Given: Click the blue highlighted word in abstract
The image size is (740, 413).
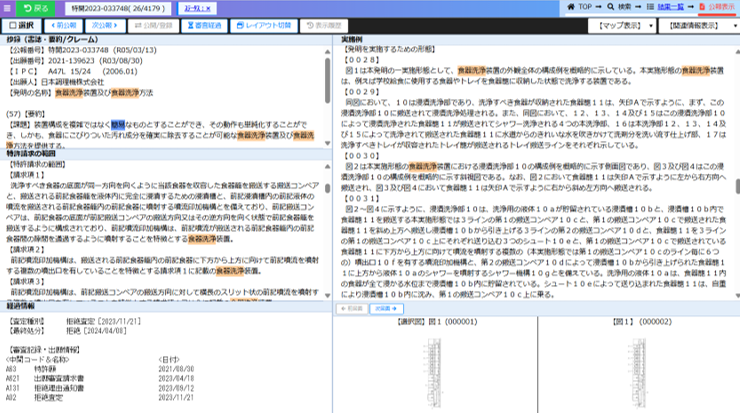Looking at the screenshot, I should (118, 125).
